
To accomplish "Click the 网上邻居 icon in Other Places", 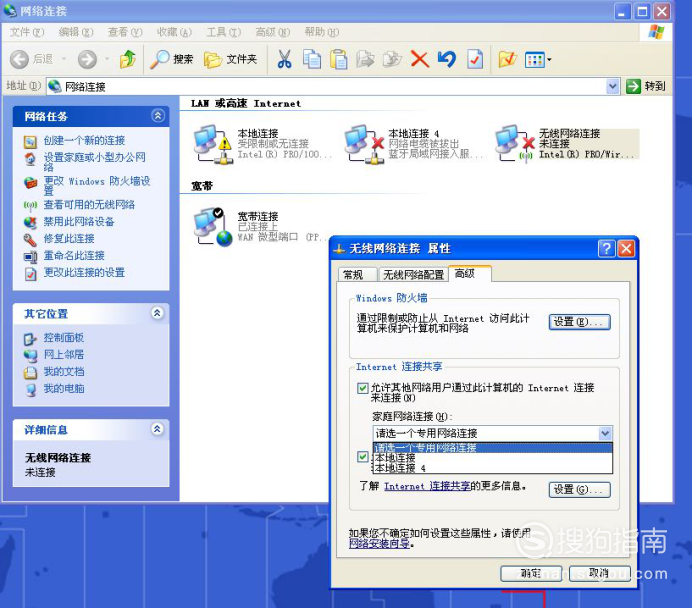I will pos(30,356).
